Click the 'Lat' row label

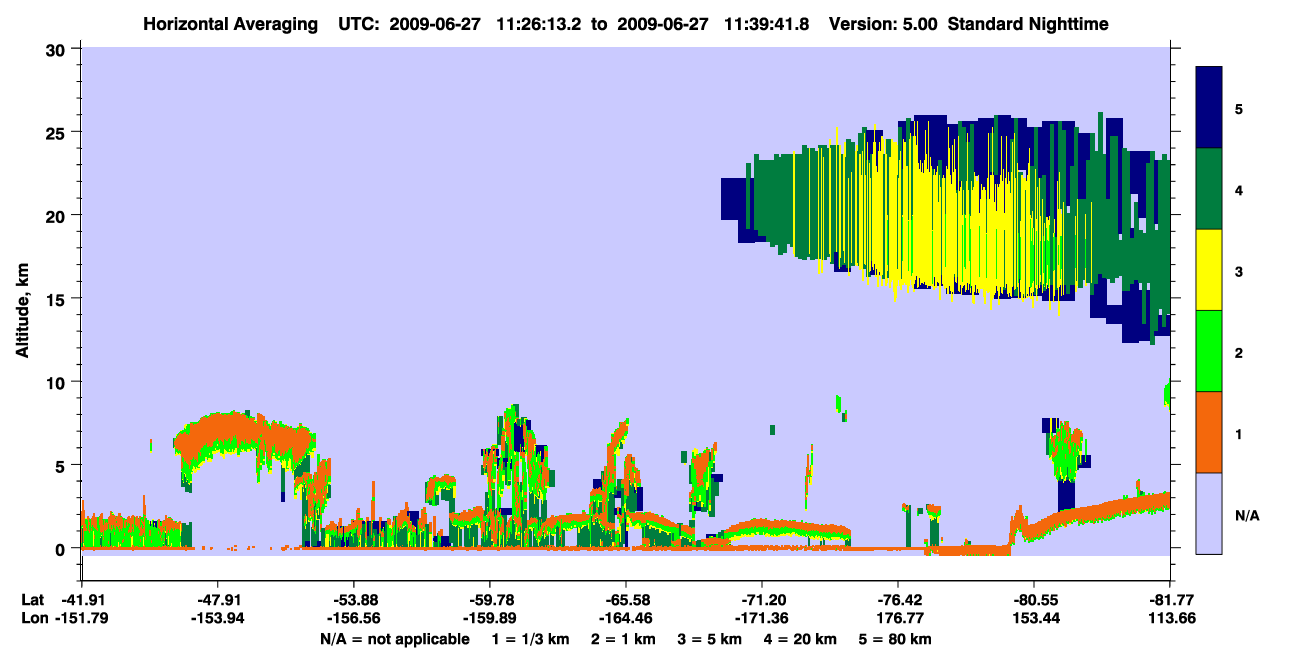click(32, 600)
